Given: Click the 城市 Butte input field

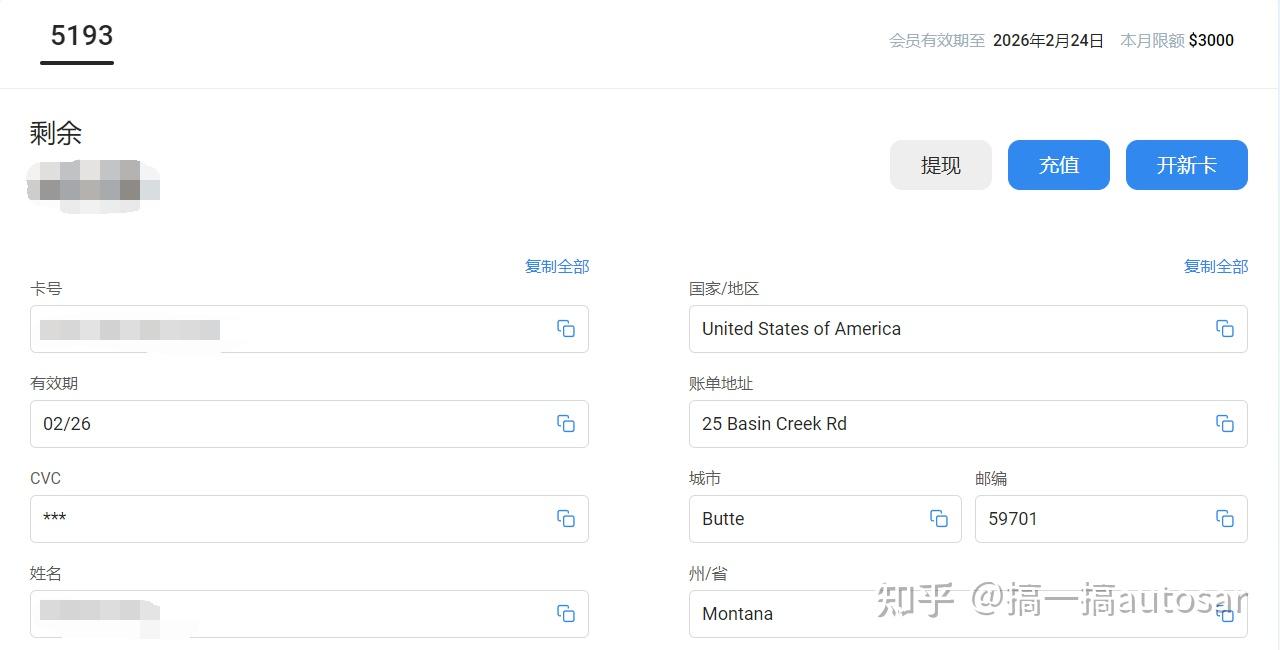Looking at the screenshot, I should [x=825, y=519].
